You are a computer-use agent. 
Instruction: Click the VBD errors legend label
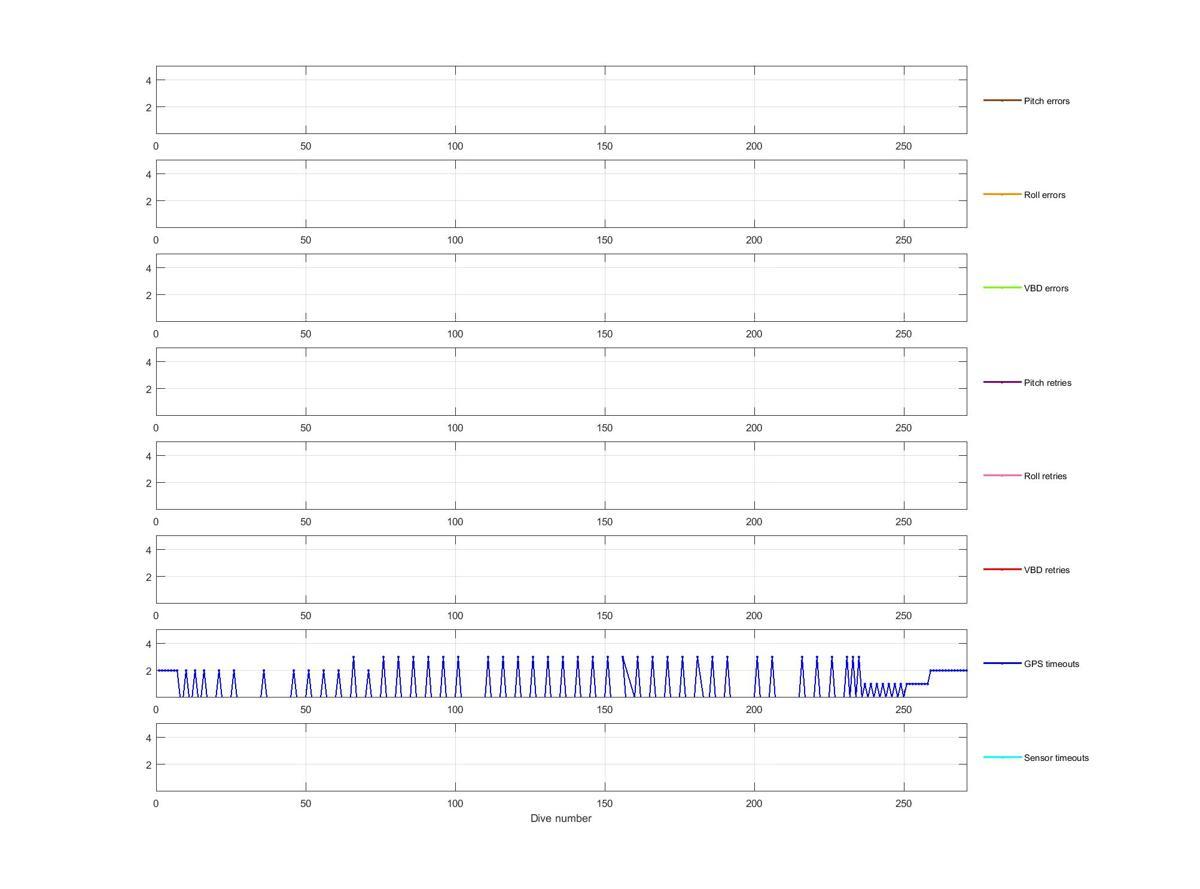pos(1046,288)
